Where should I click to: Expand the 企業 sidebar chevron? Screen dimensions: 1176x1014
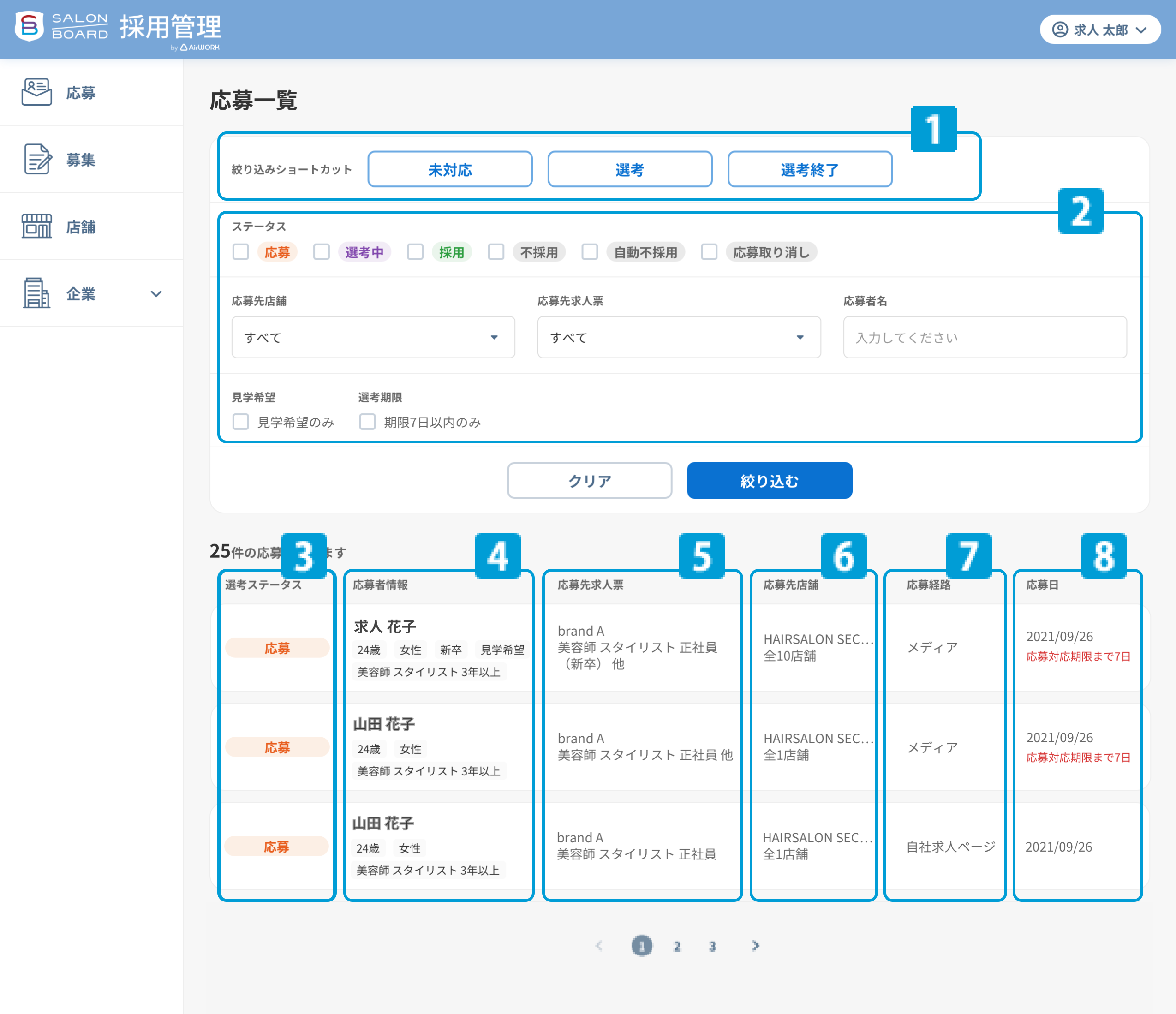point(156,293)
